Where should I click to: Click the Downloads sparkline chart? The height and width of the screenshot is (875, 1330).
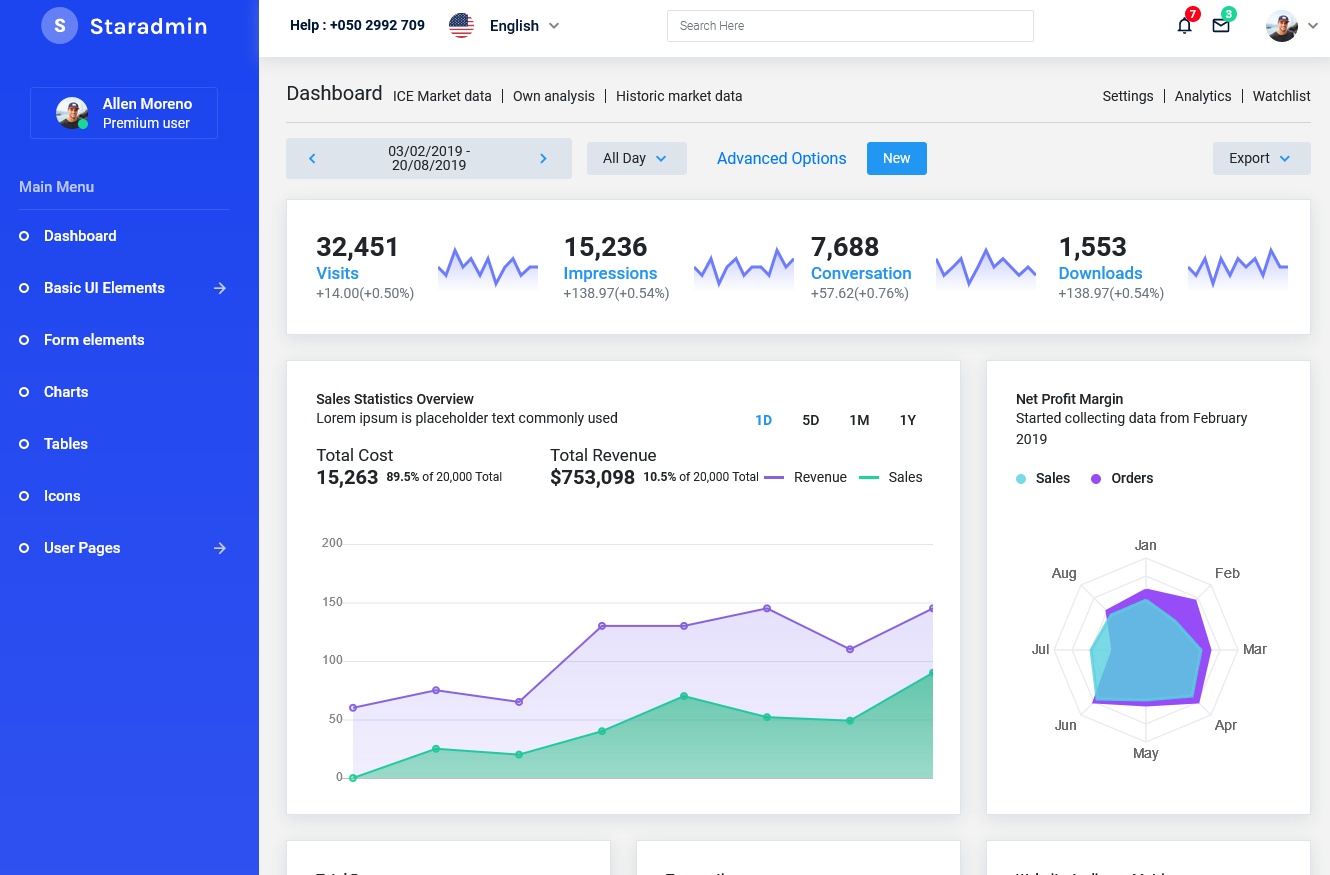pyautogui.click(x=1238, y=268)
